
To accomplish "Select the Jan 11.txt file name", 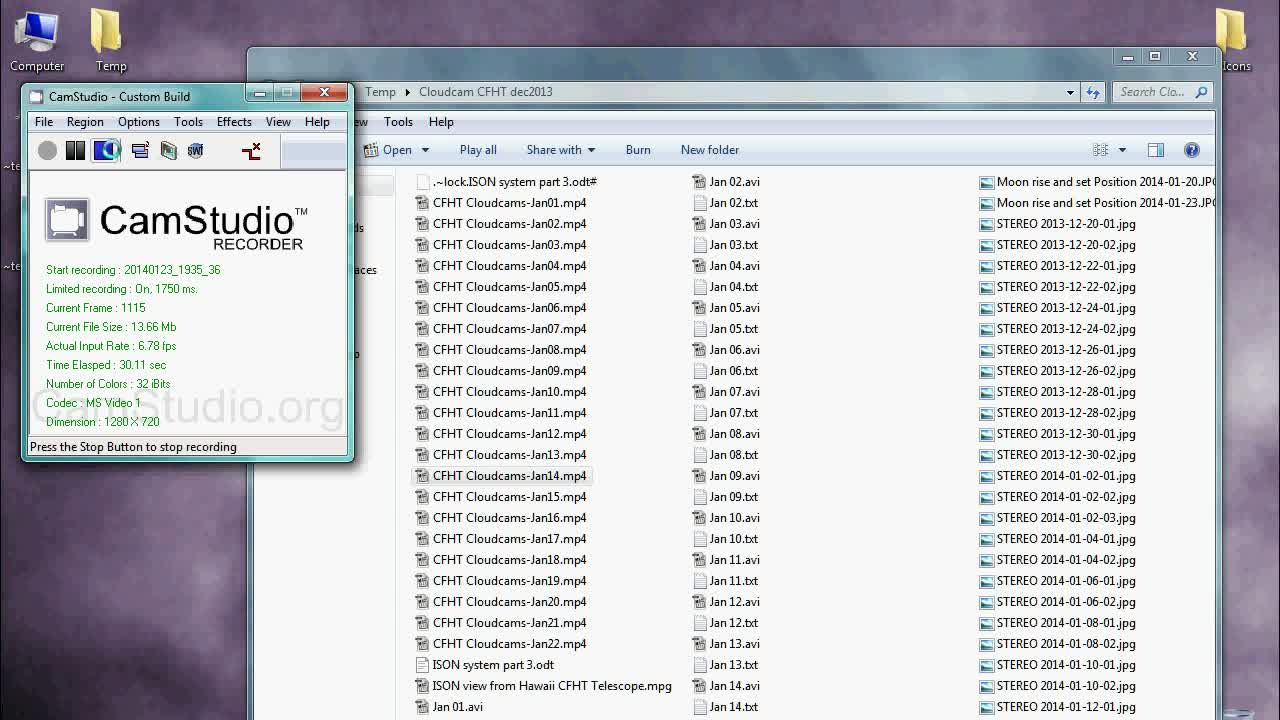I will [x=734, y=581].
